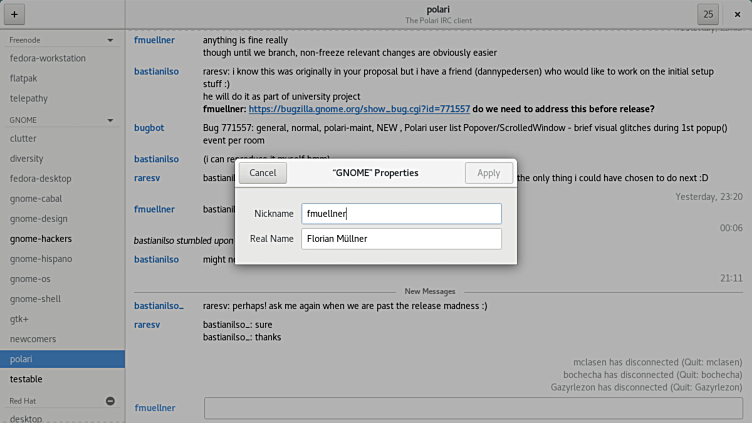Switch to gnome-design channel

tap(62, 219)
